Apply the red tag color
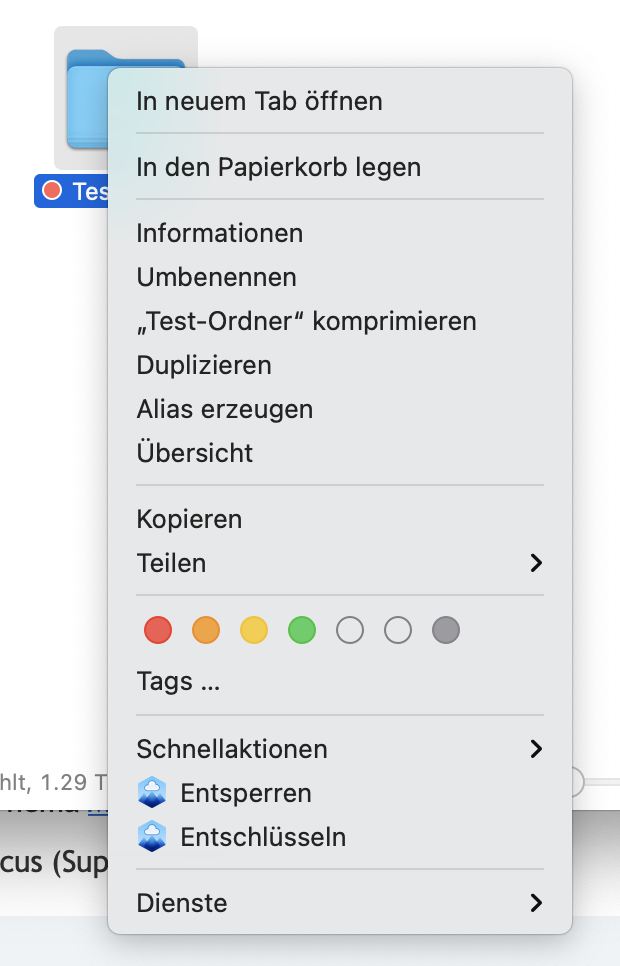 click(x=157, y=630)
